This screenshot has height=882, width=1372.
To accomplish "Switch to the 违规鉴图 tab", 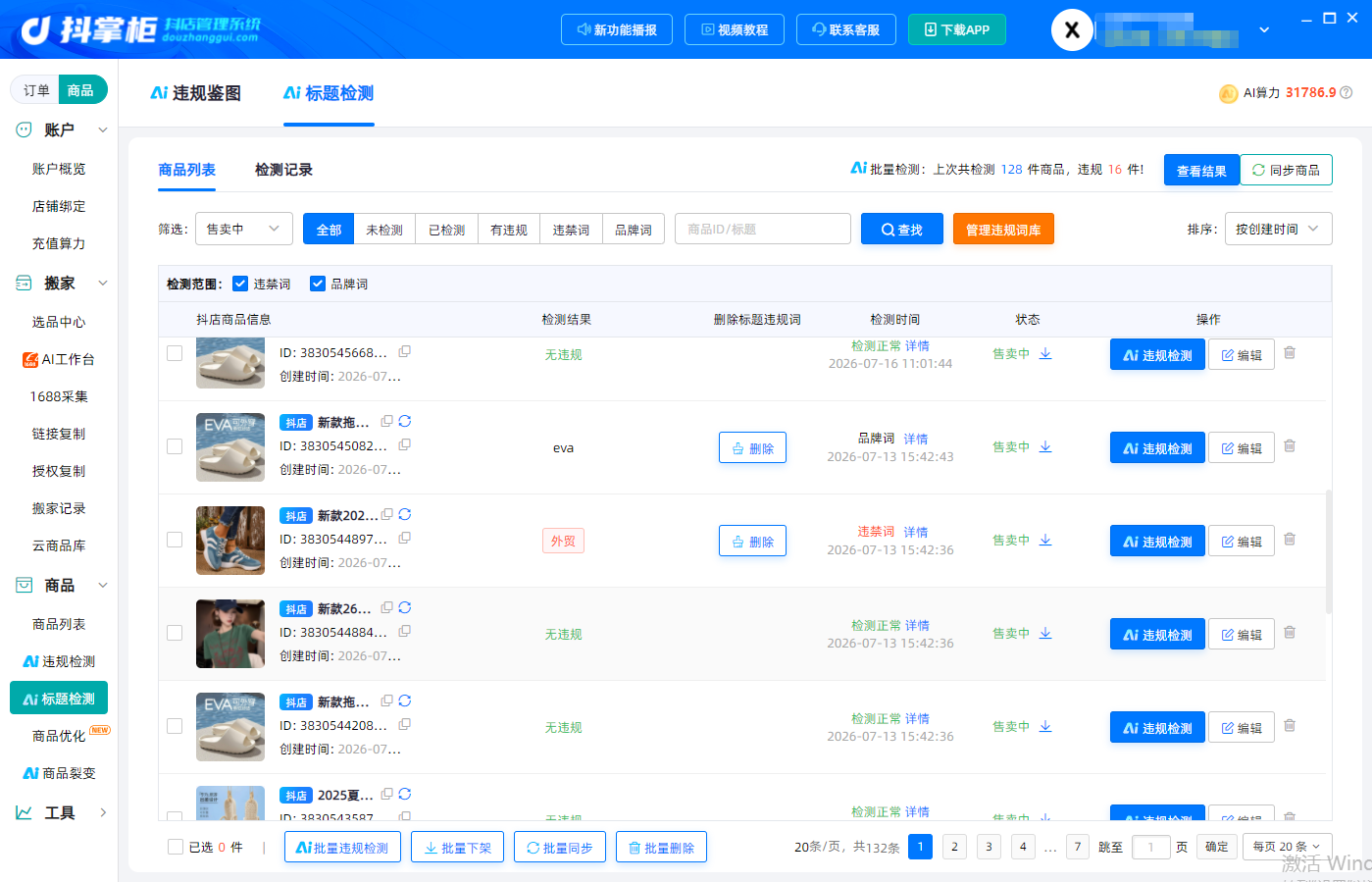I will [196, 93].
